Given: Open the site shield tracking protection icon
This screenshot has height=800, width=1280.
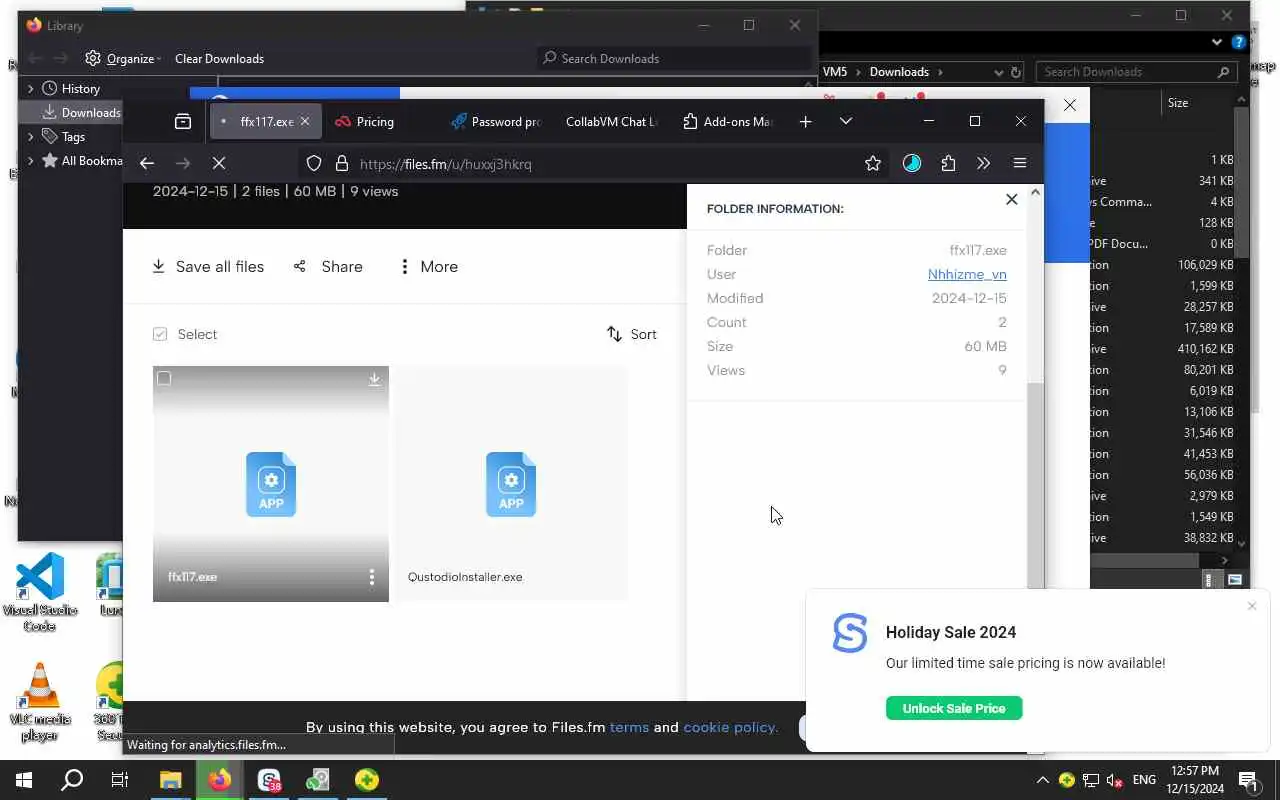Looking at the screenshot, I should click(x=314, y=163).
